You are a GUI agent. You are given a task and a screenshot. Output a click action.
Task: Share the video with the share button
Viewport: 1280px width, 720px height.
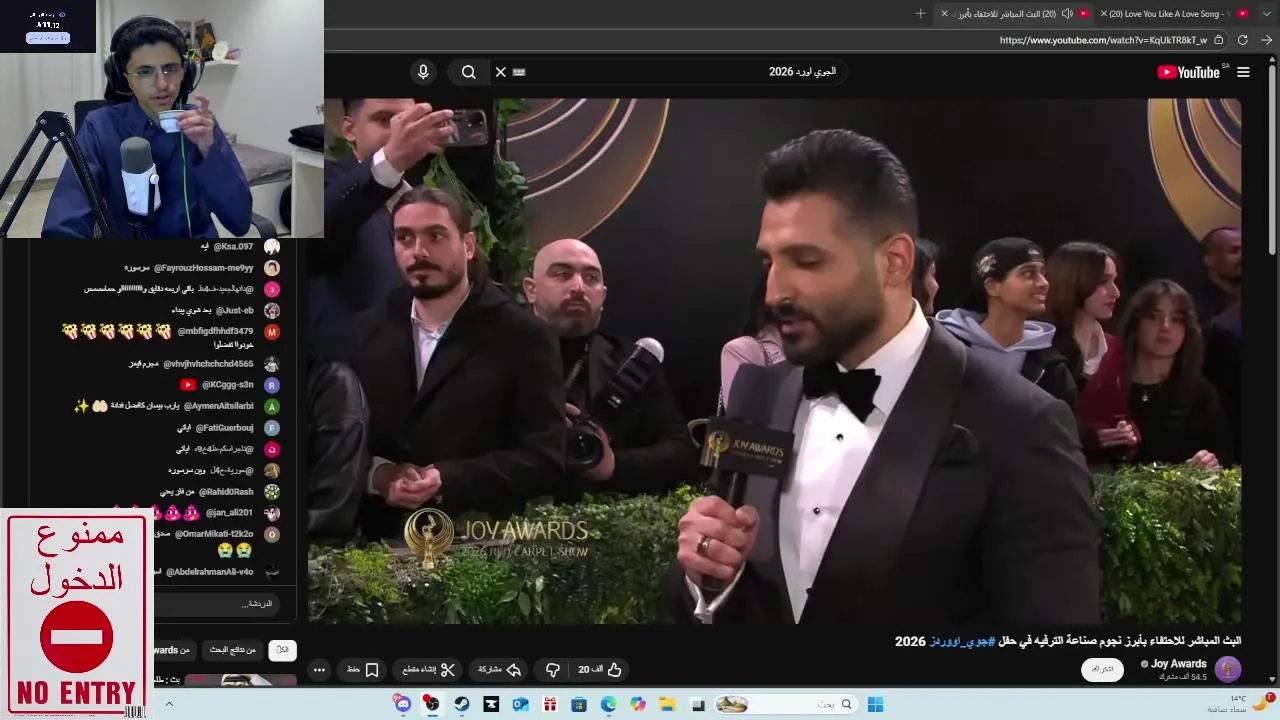point(500,669)
